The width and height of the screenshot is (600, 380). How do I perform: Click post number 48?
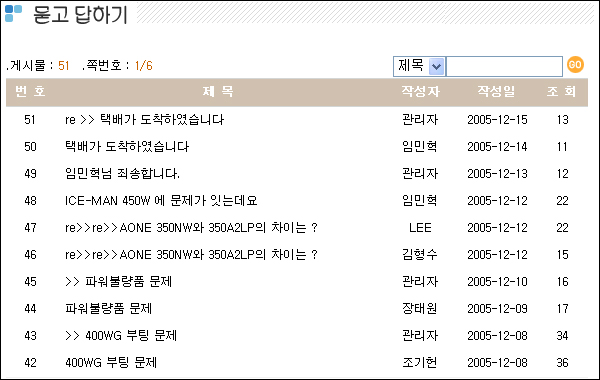pos(30,201)
